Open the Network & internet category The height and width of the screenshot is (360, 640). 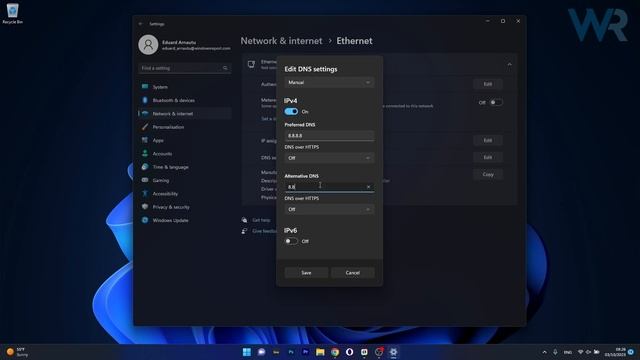pos(185,113)
